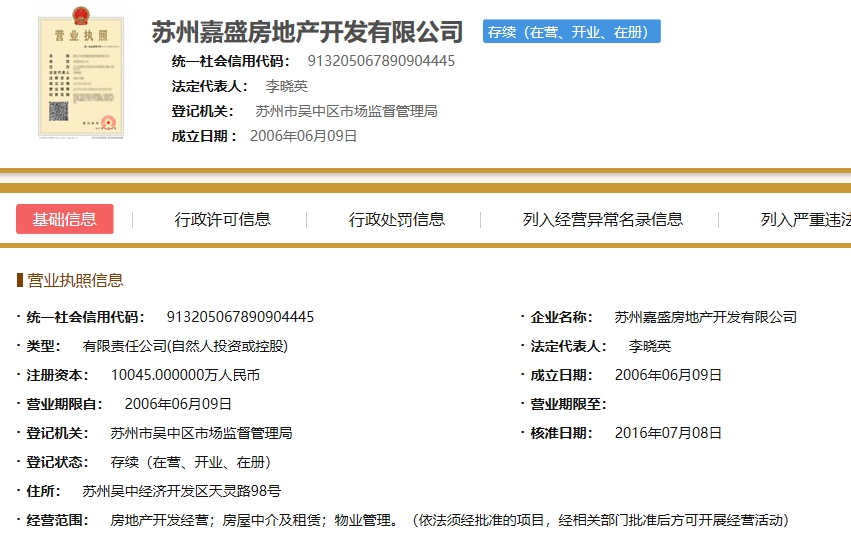Click the 营业执照信息 section heading
Image resolution: width=851 pixels, height=560 pixels.
[75, 280]
